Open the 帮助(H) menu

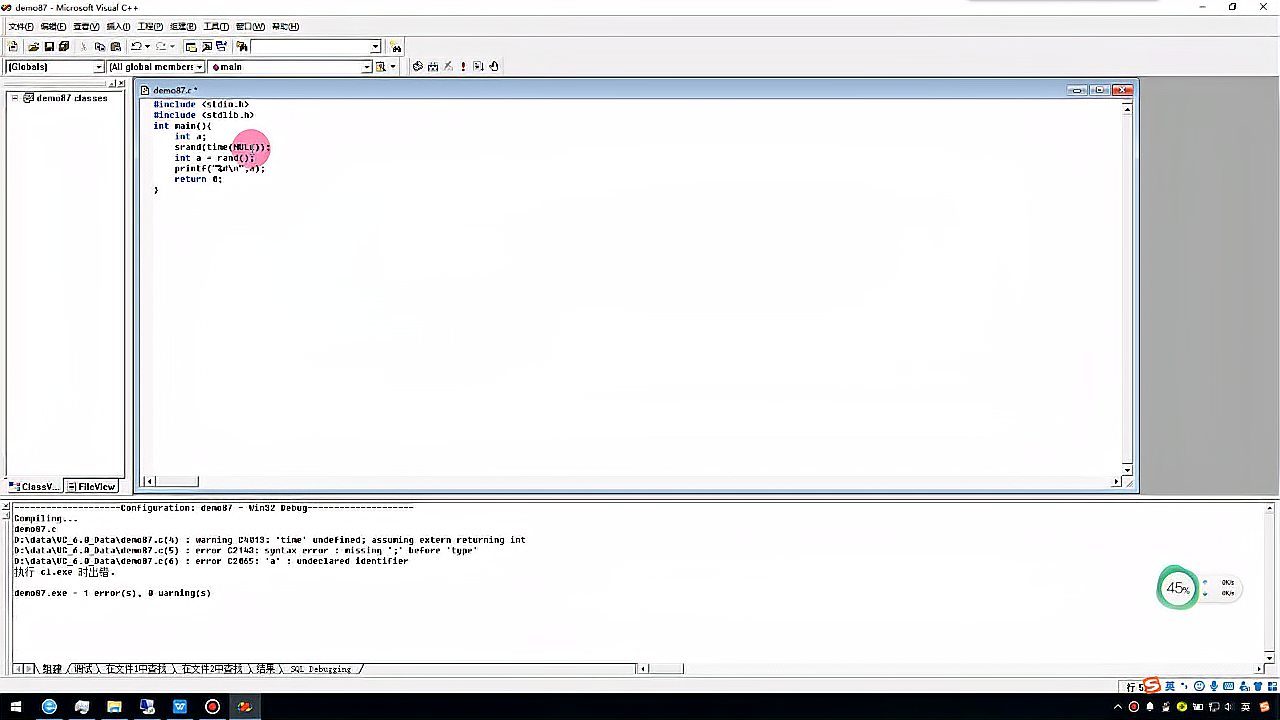click(x=285, y=26)
